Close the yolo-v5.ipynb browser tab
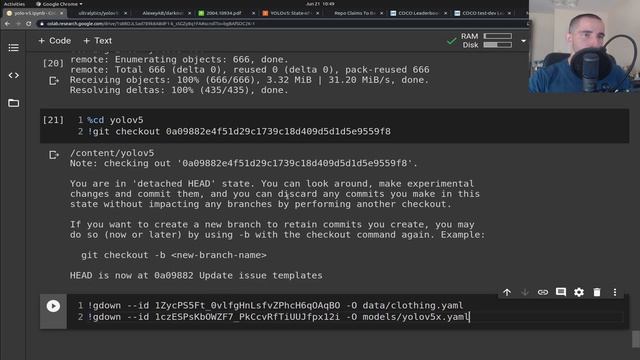This screenshot has width=640, height=360. click(62, 13)
